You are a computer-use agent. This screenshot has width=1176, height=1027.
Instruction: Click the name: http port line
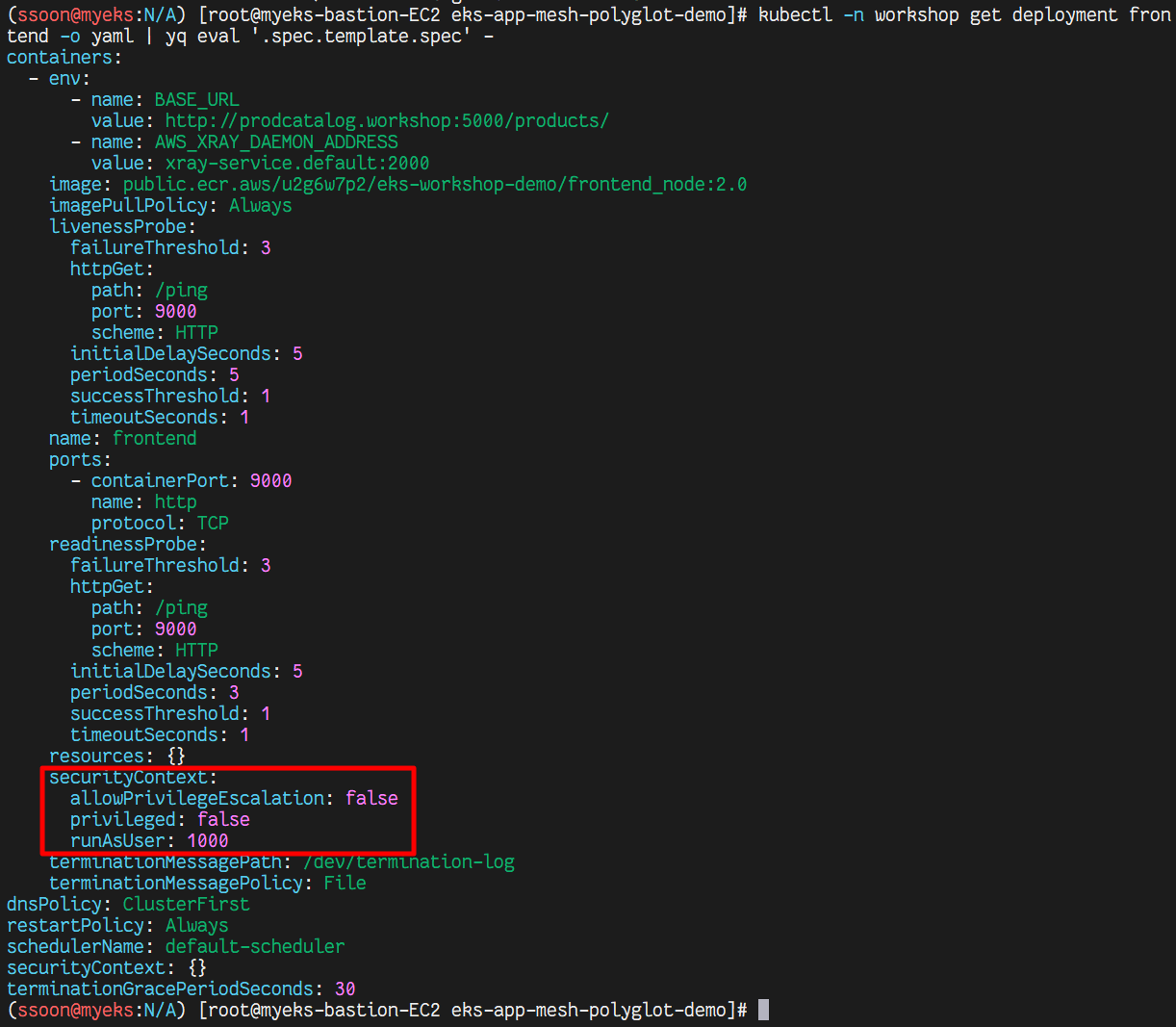pyautogui.click(x=143, y=502)
